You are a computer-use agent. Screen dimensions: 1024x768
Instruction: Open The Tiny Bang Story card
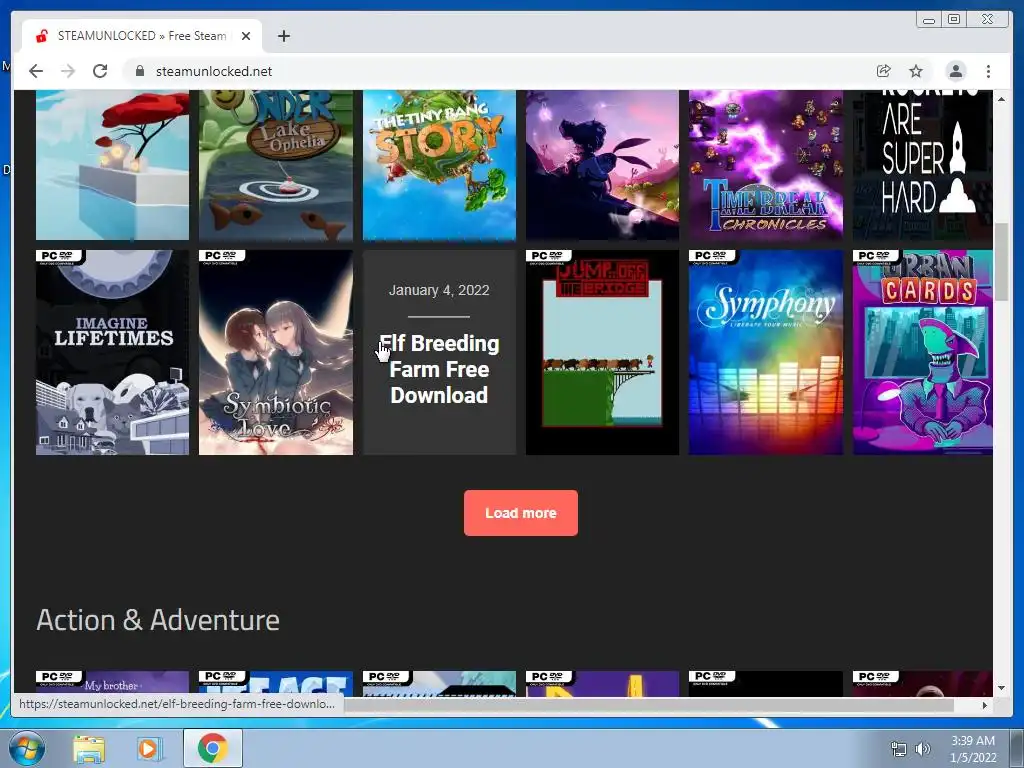(x=439, y=165)
